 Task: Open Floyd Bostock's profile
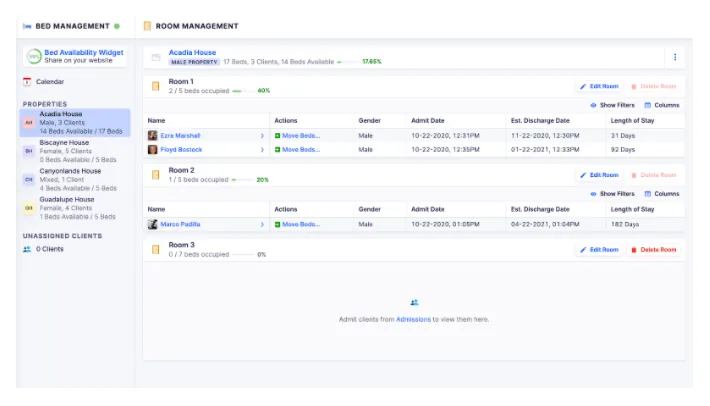(x=181, y=149)
